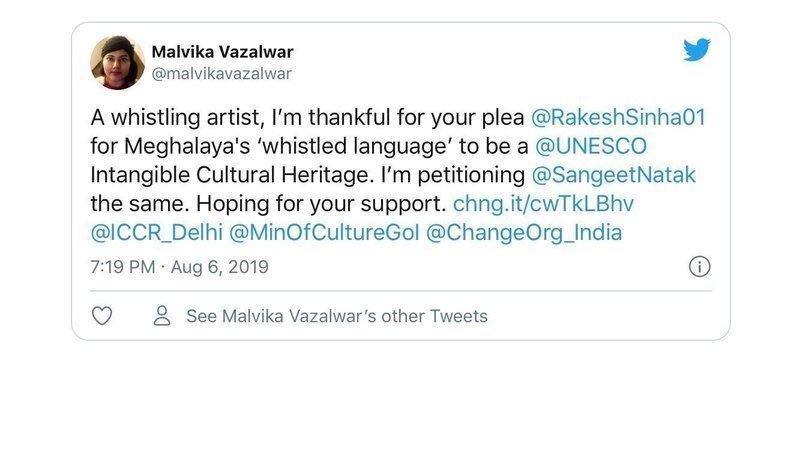Screen dimensions: 800x450
Task: Click the person icon beside other Tweets
Action: [x=160, y=316]
